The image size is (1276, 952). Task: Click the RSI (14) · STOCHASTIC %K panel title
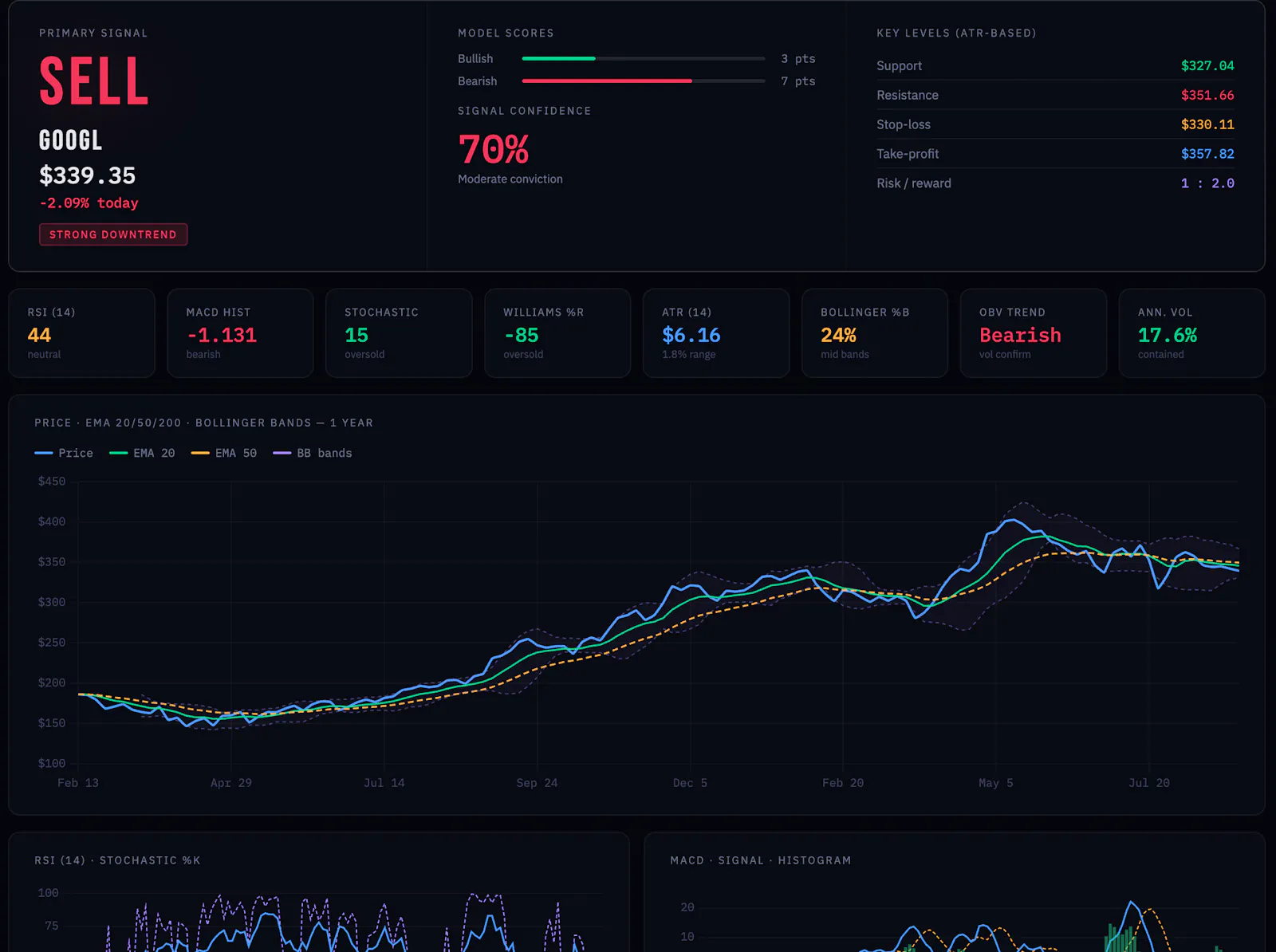[x=117, y=860]
